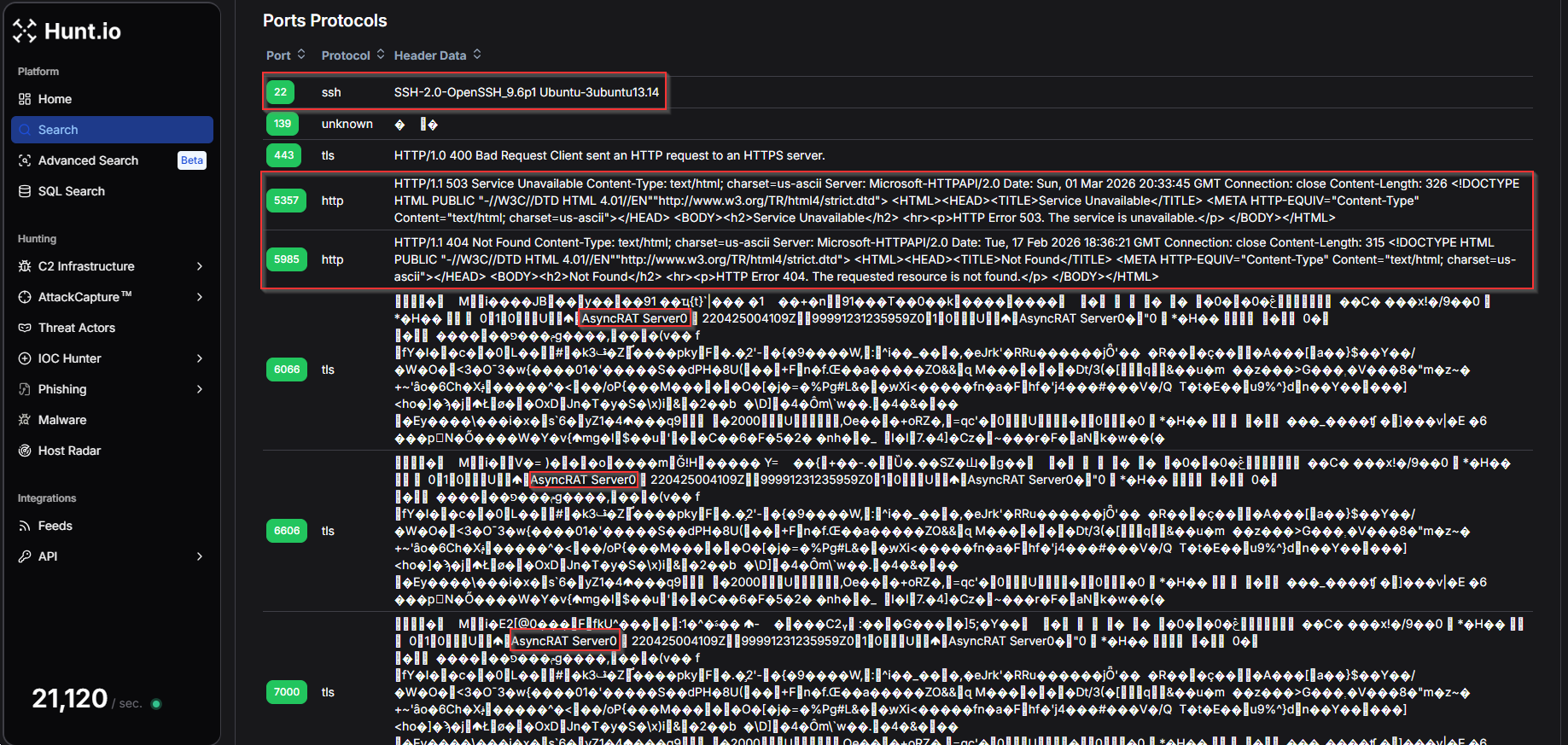The image size is (1568, 745).
Task: Expand the API submenu chevron
Action: (200, 556)
